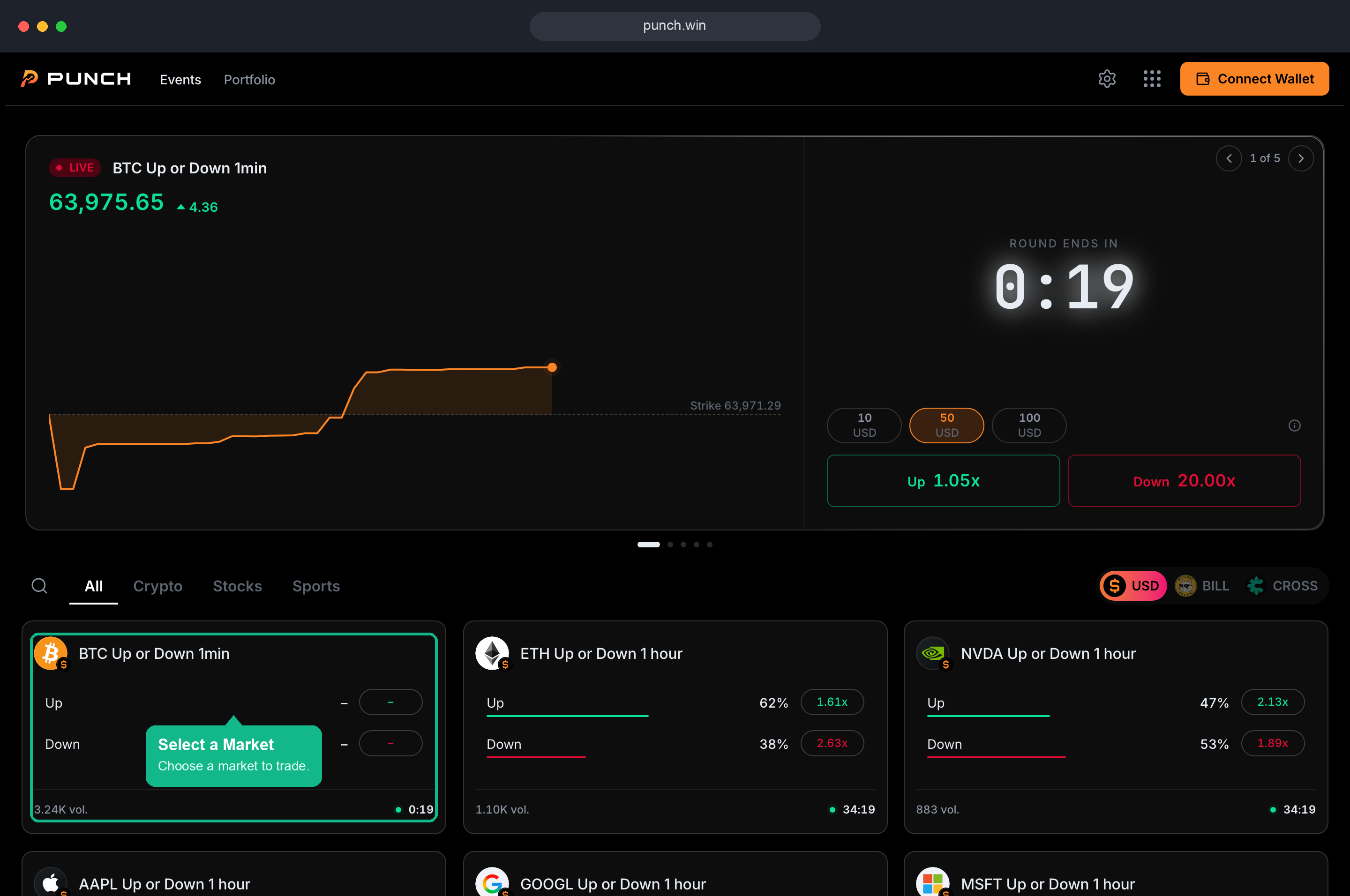Select the Sports tab
This screenshot has width=1350, height=896.
coord(316,586)
